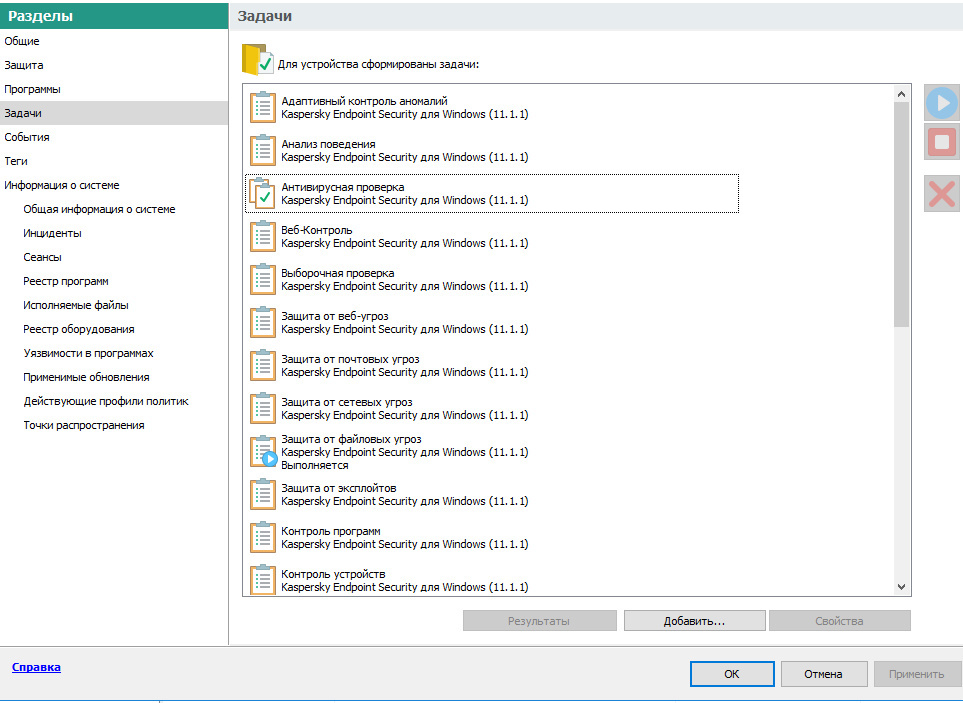Open Общая информация о системе
Image resolution: width=963 pixels, height=703 pixels.
point(99,209)
